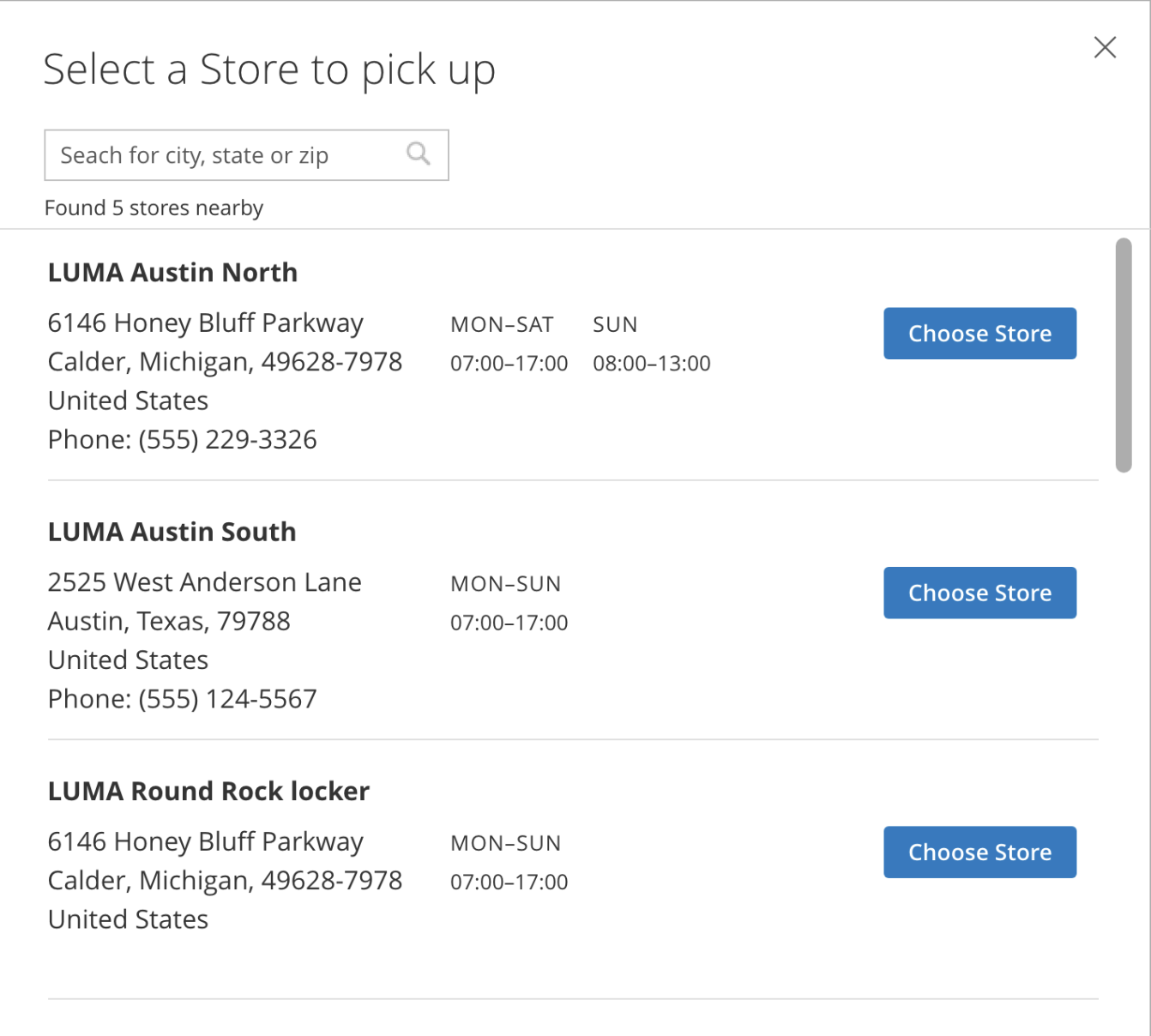The width and height of the screenshot is (1151, 1036).
Task: Select the LUMA Austin South store name
Action: [x=172, y=532]
